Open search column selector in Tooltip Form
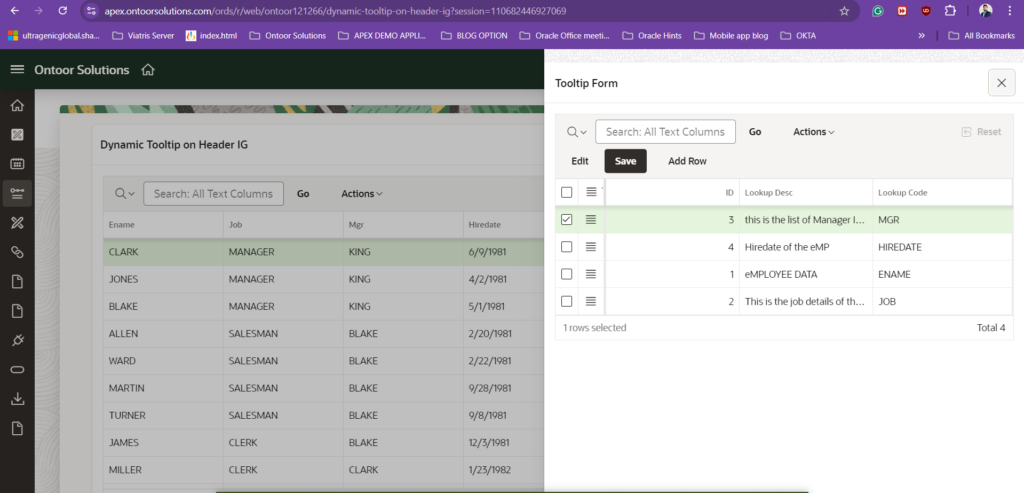 pyautogui.click(x=576, y=132)
